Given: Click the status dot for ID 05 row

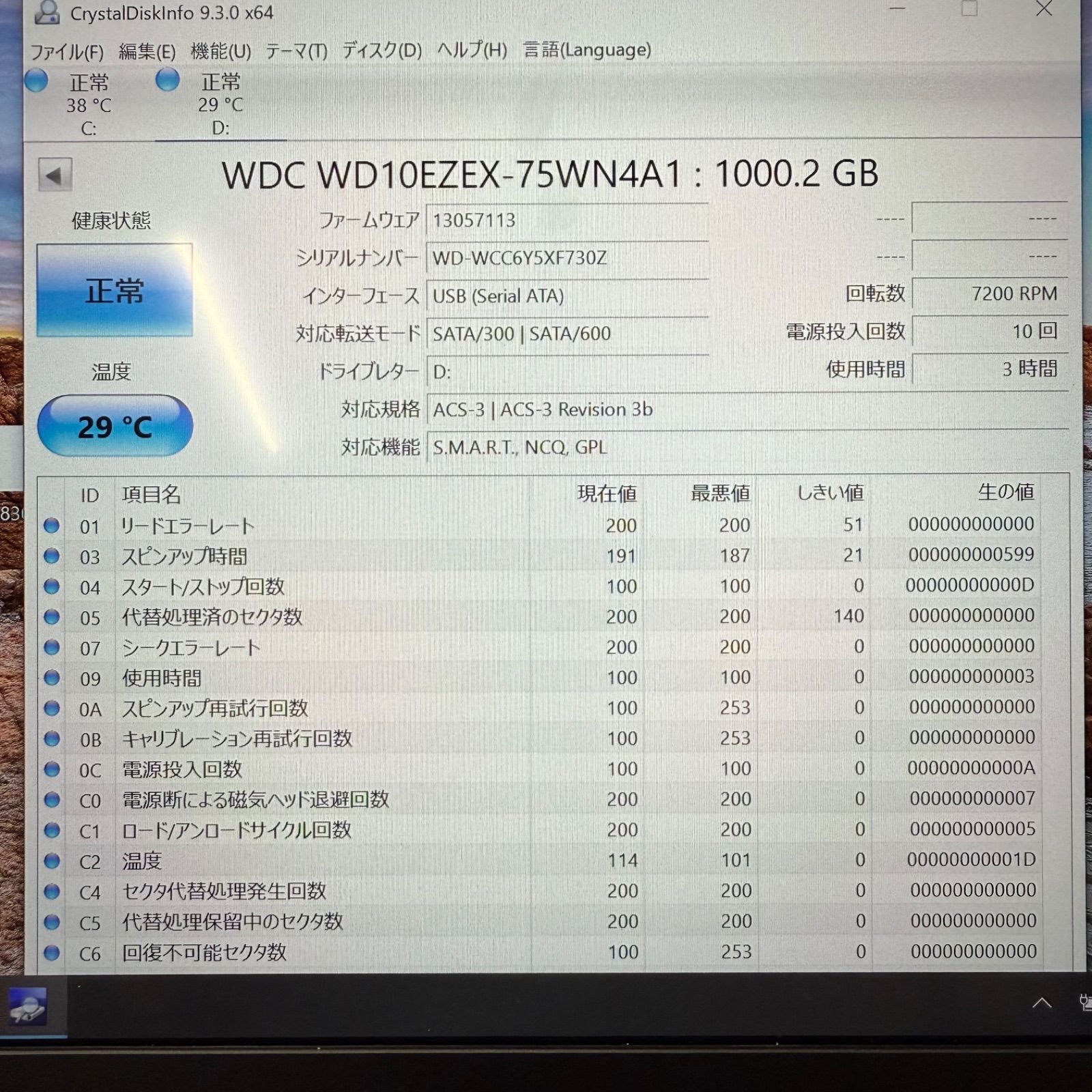Looking at the screenshot, I should pyautogui.click(x=52, y=617).
